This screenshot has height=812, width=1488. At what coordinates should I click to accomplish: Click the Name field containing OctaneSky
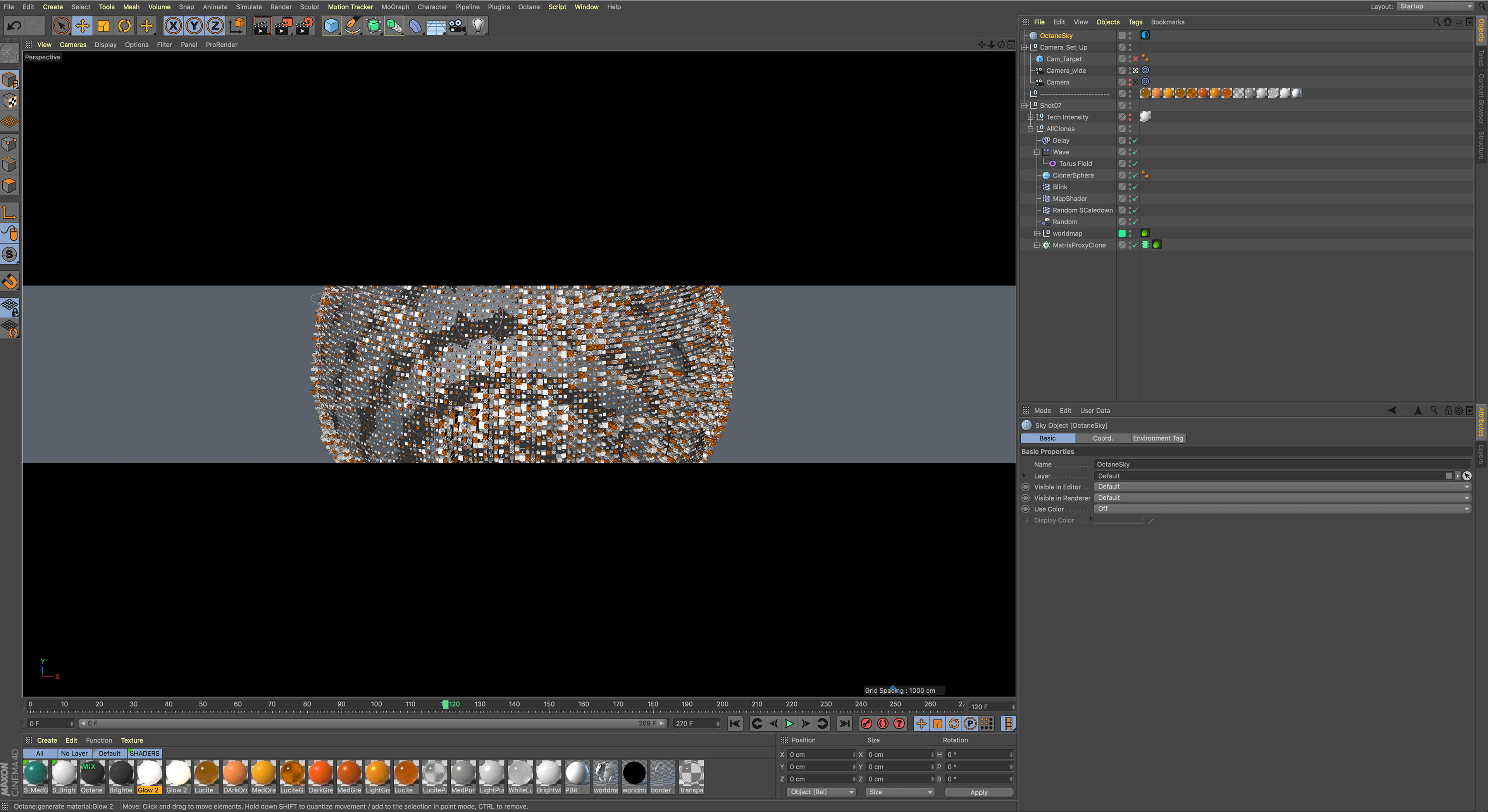click(1282, 464)
